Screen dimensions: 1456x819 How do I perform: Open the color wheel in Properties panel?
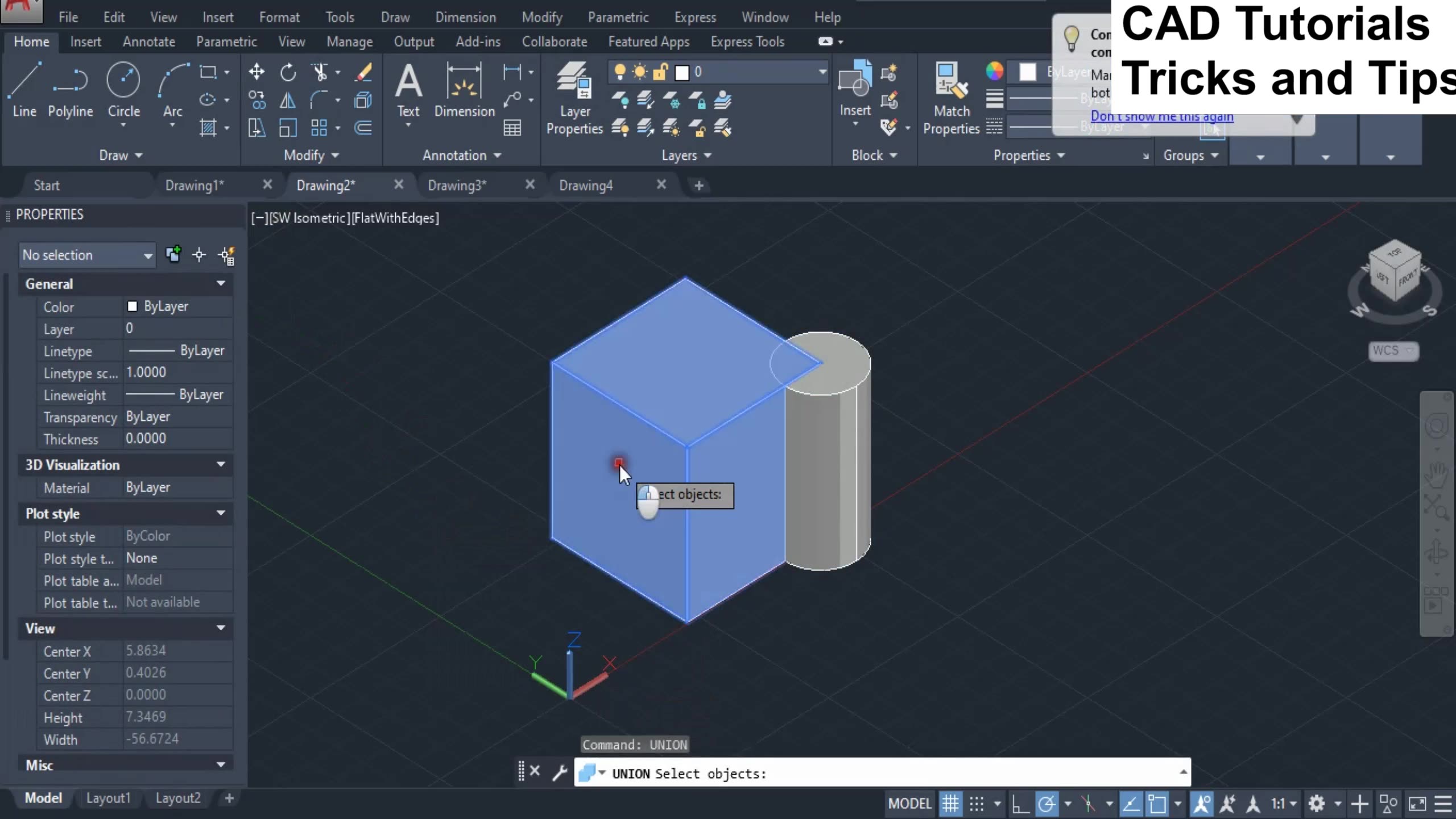(995, 72)
